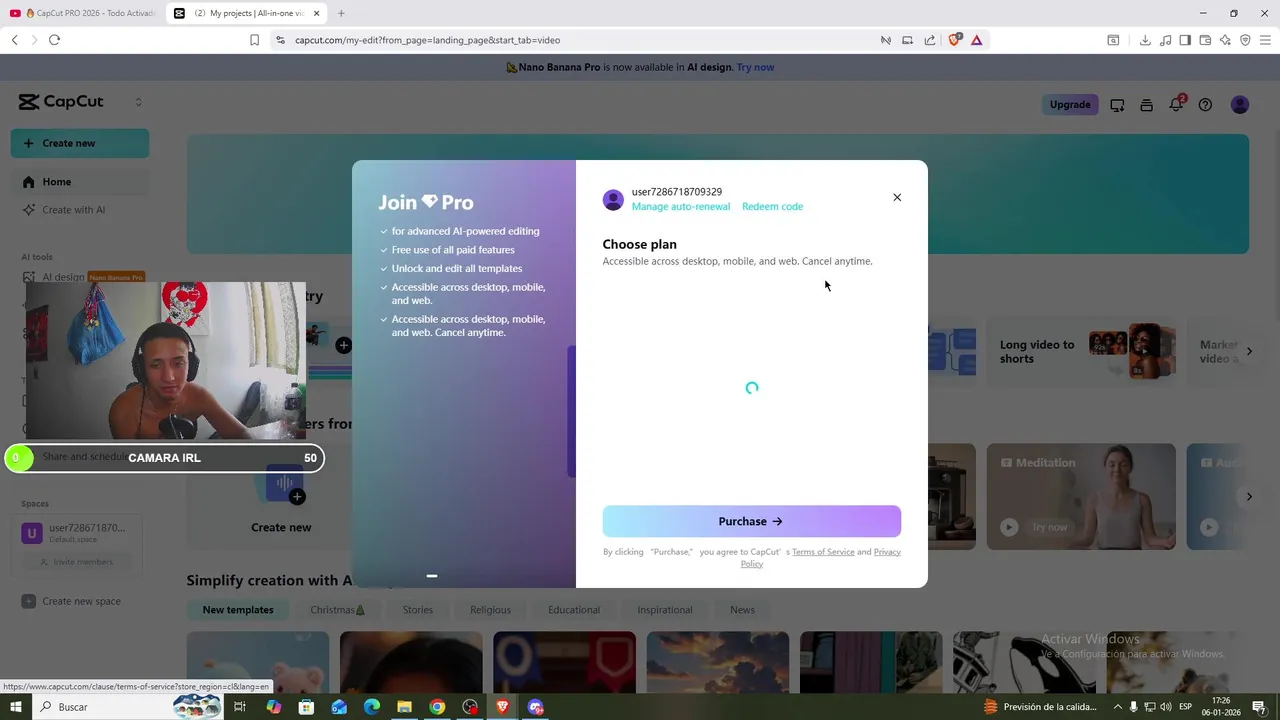Open a new browser tab
The height and width of the screenshot is (720, 1280).
pos(341,13)
